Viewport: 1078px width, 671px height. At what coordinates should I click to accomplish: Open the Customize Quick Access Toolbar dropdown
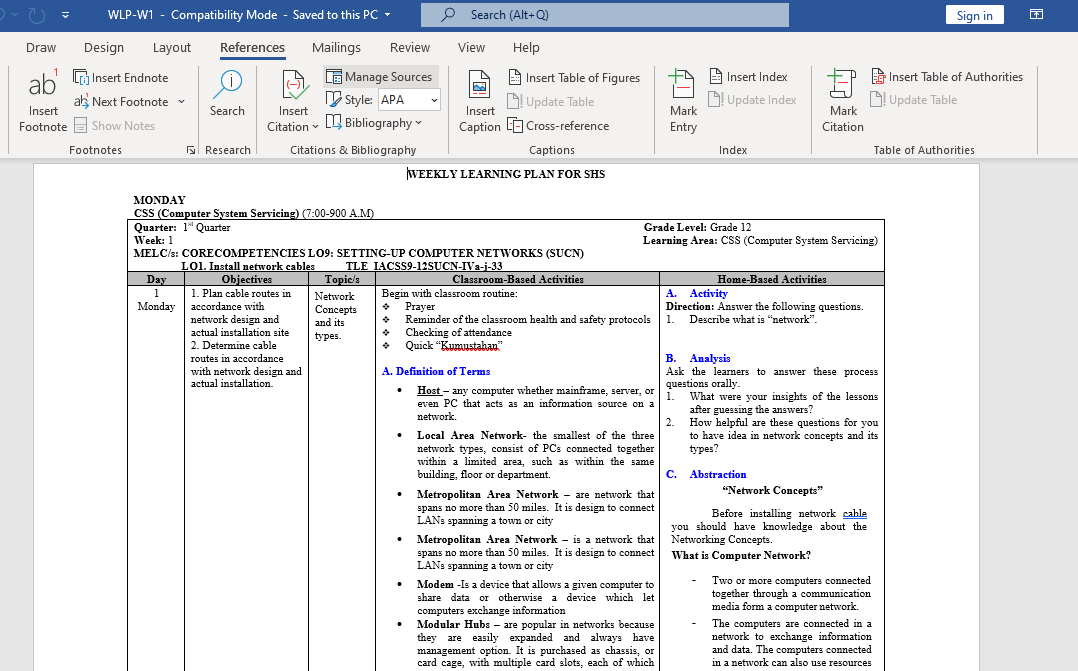coord(65,14)
